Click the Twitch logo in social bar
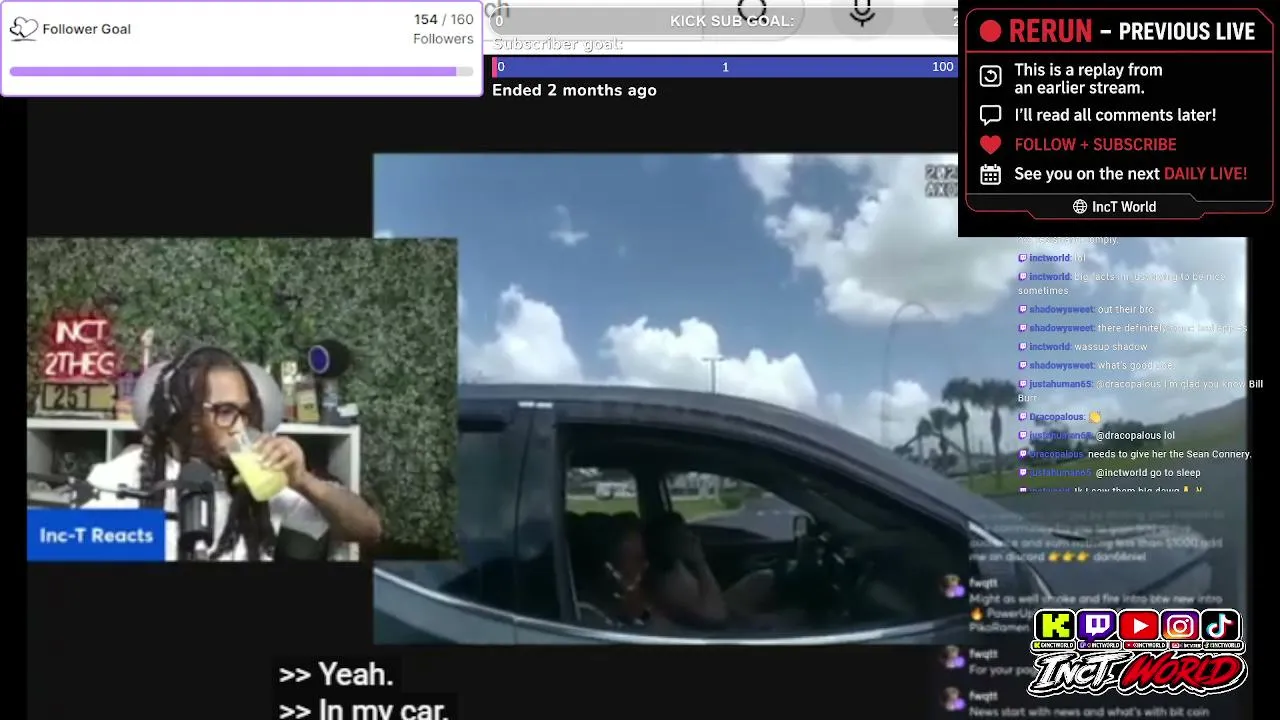This screenshot has width=1280, height=720. click(1097, 627)
